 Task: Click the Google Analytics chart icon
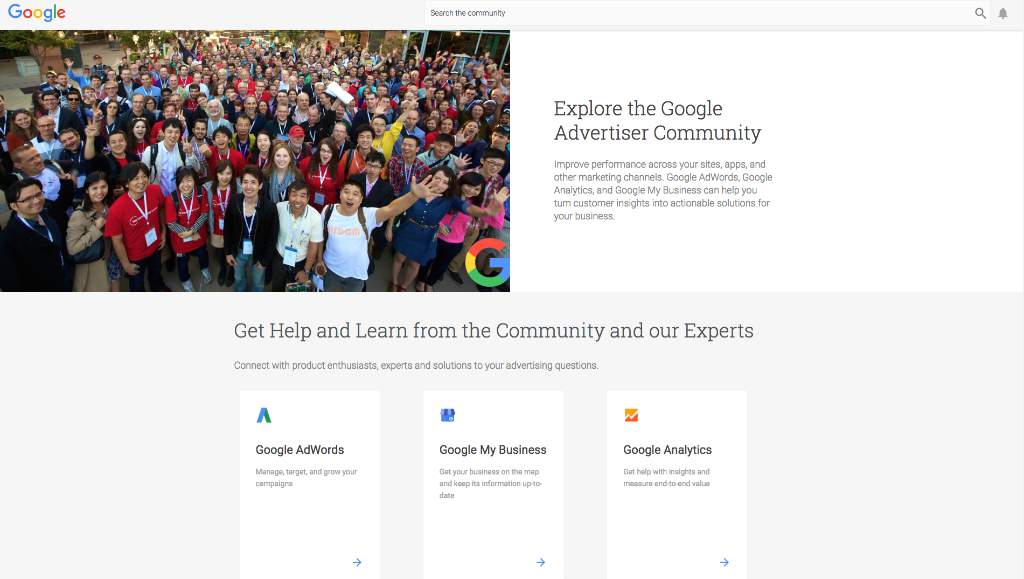point(632,415)
